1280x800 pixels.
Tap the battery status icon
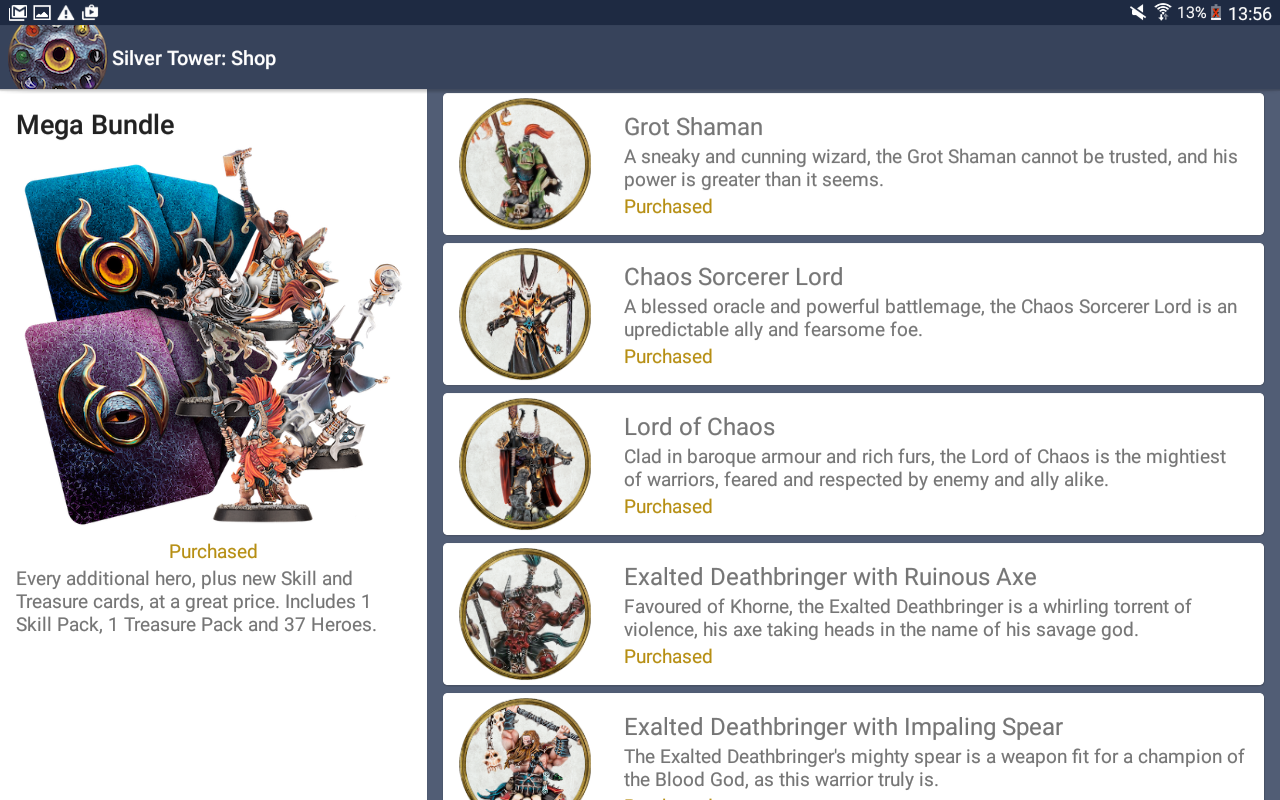coord(1216,13)
